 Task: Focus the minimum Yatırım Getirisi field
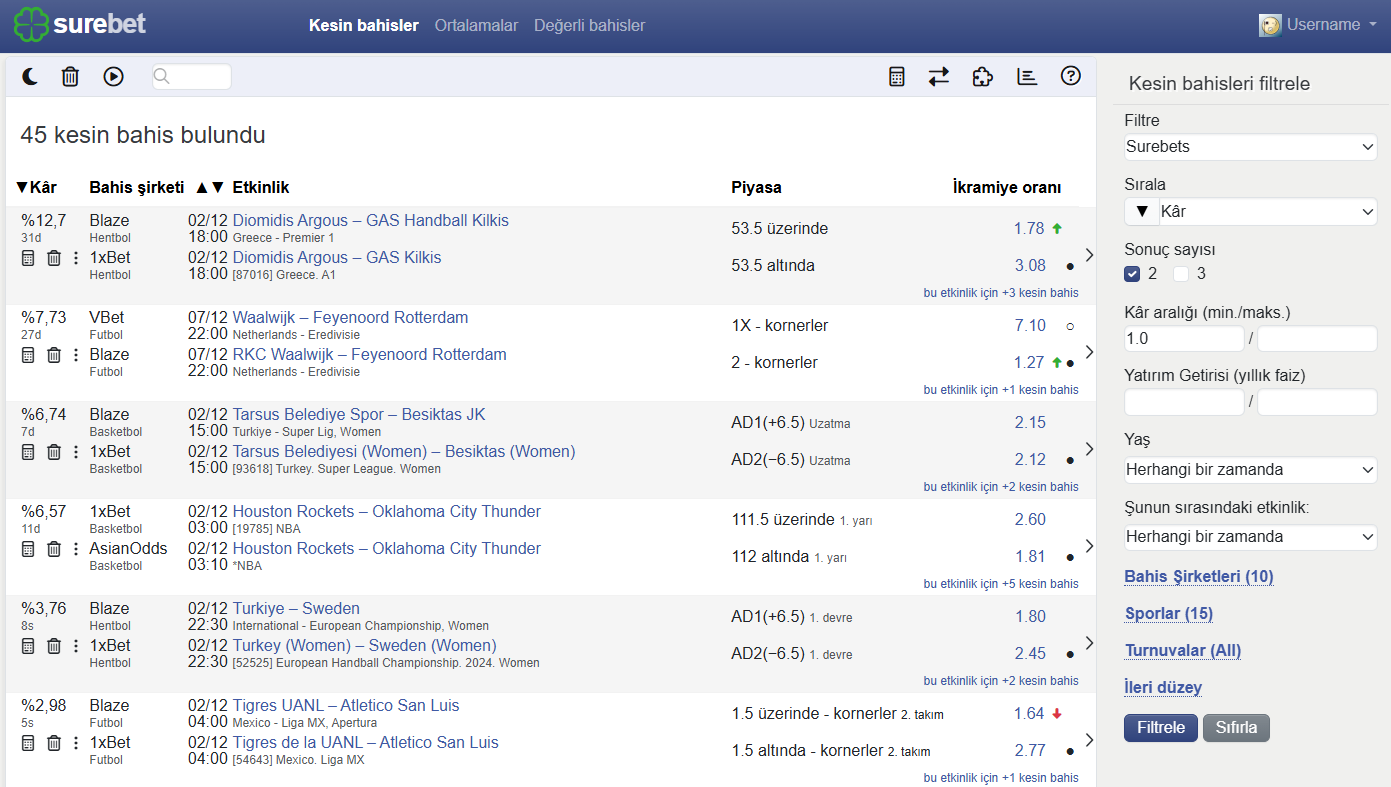(1184, 403)
